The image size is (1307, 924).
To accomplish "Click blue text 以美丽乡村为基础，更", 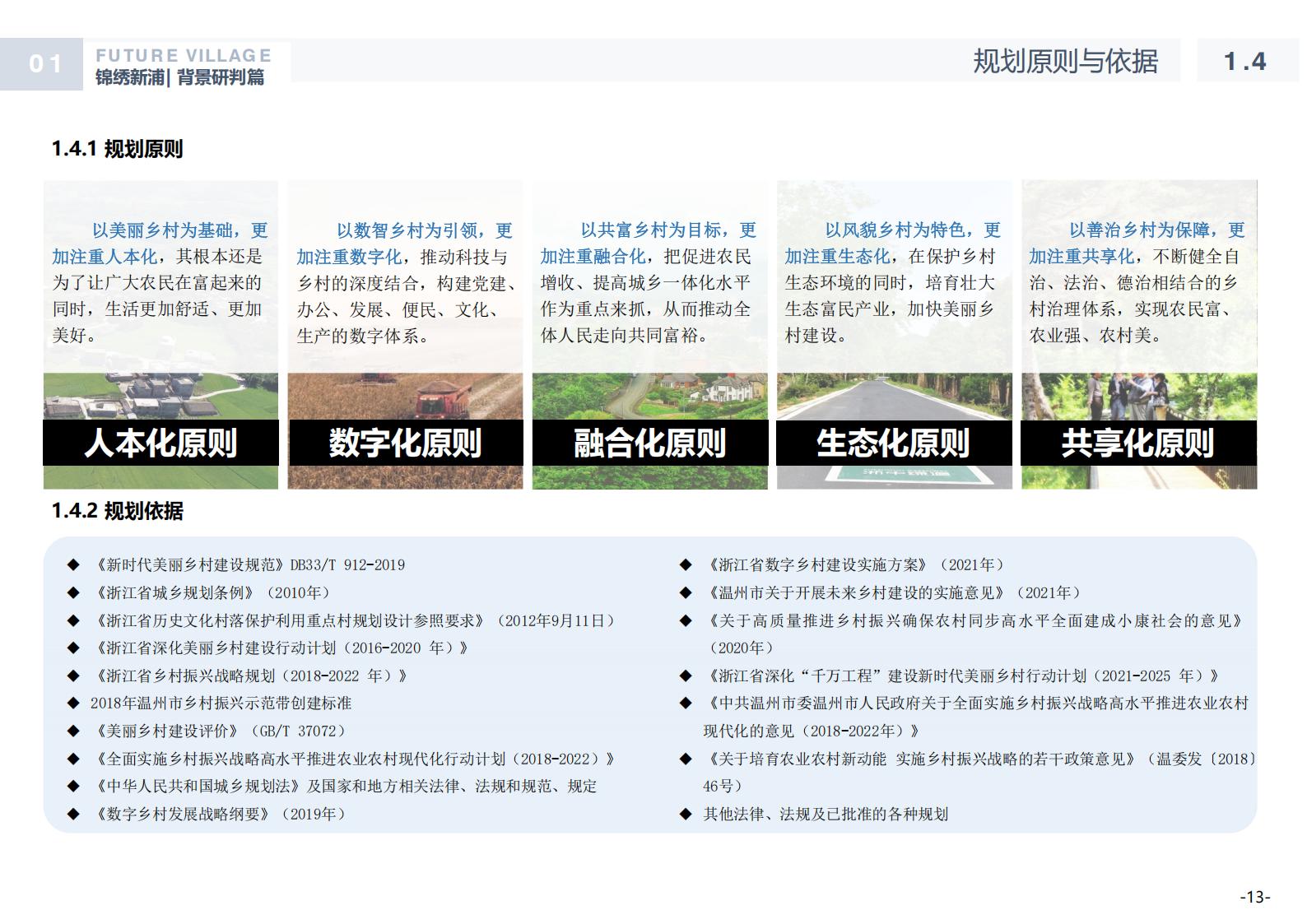I will [x=179, y=230].
